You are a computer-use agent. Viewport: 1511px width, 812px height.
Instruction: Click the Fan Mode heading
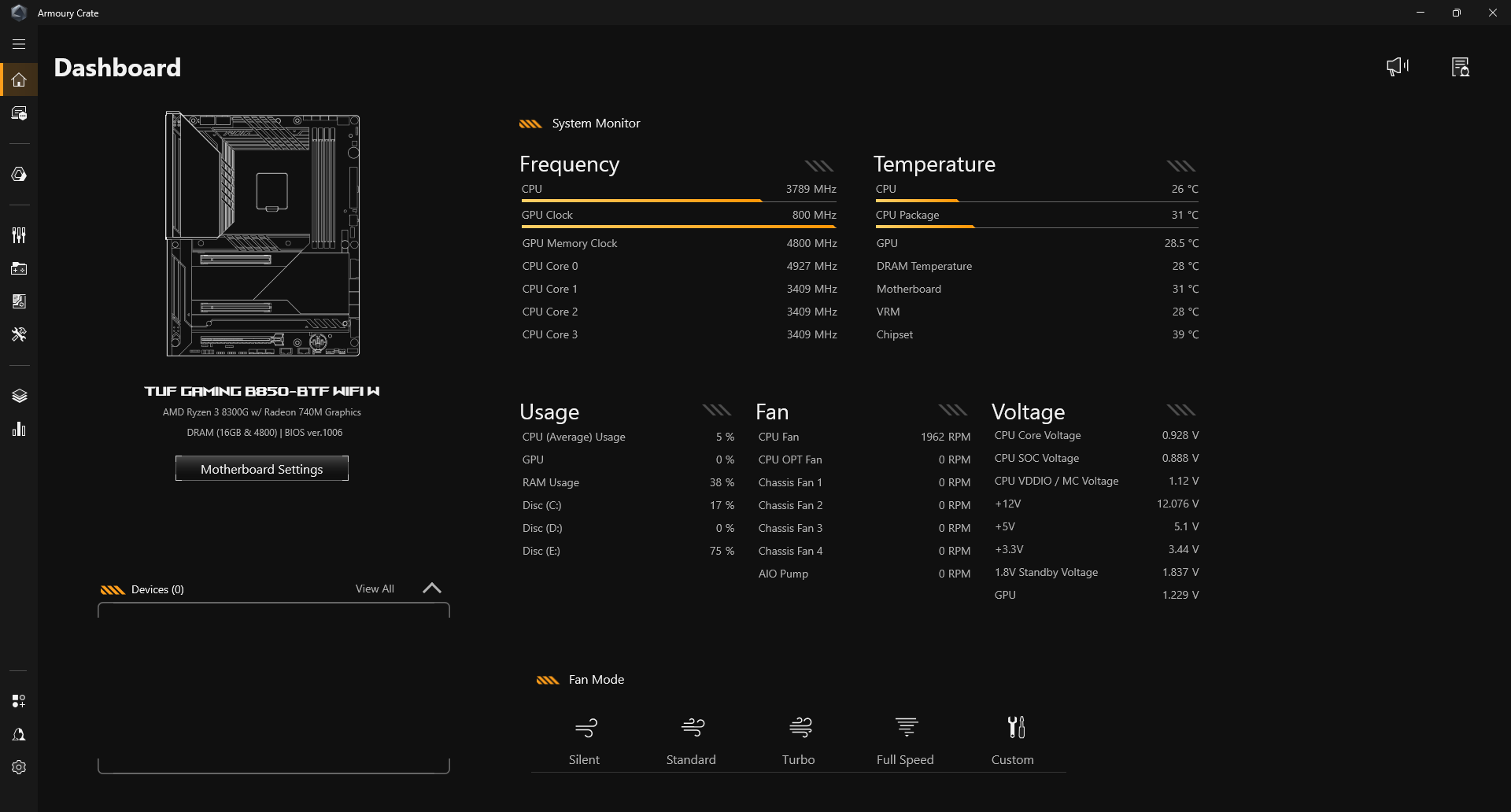[x=597, y=679]
